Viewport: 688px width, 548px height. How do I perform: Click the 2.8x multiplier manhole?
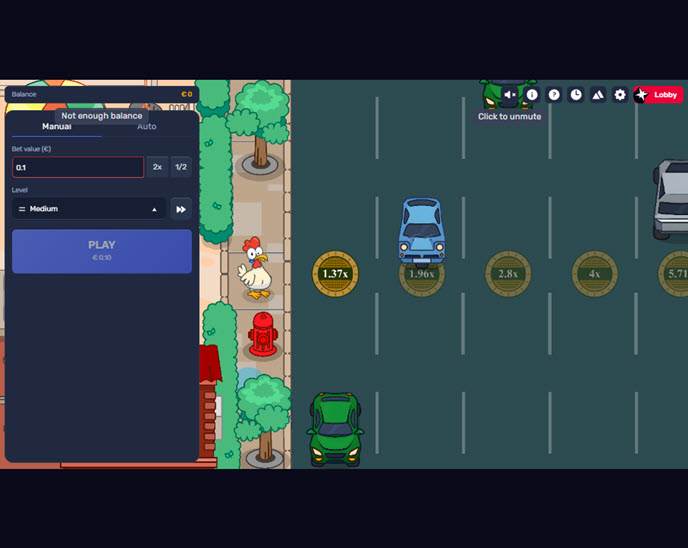[508, 274]
